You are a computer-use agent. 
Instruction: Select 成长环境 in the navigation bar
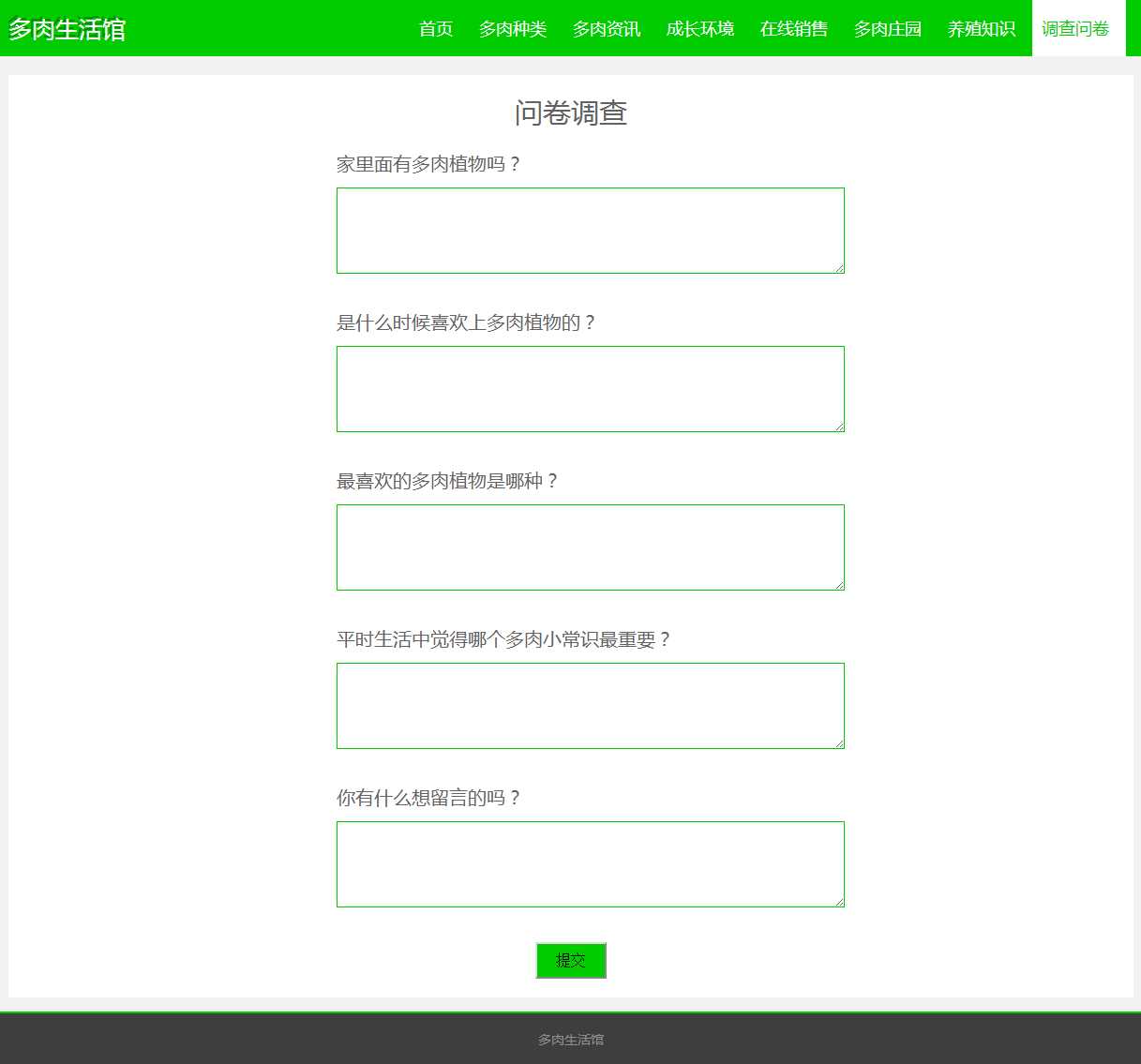click(x=700, y=29)
